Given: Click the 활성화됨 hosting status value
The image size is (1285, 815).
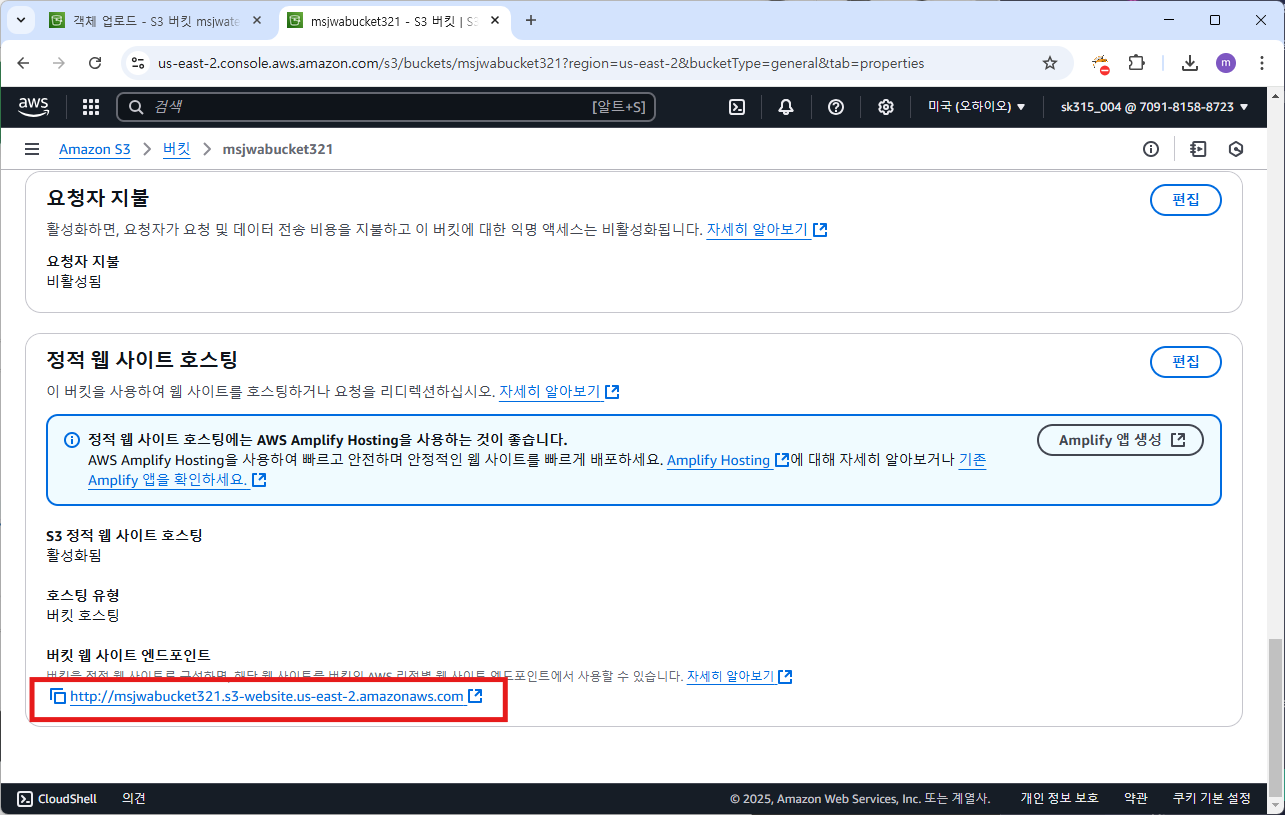Looking at the screenshot, I should tap(74, 555).
